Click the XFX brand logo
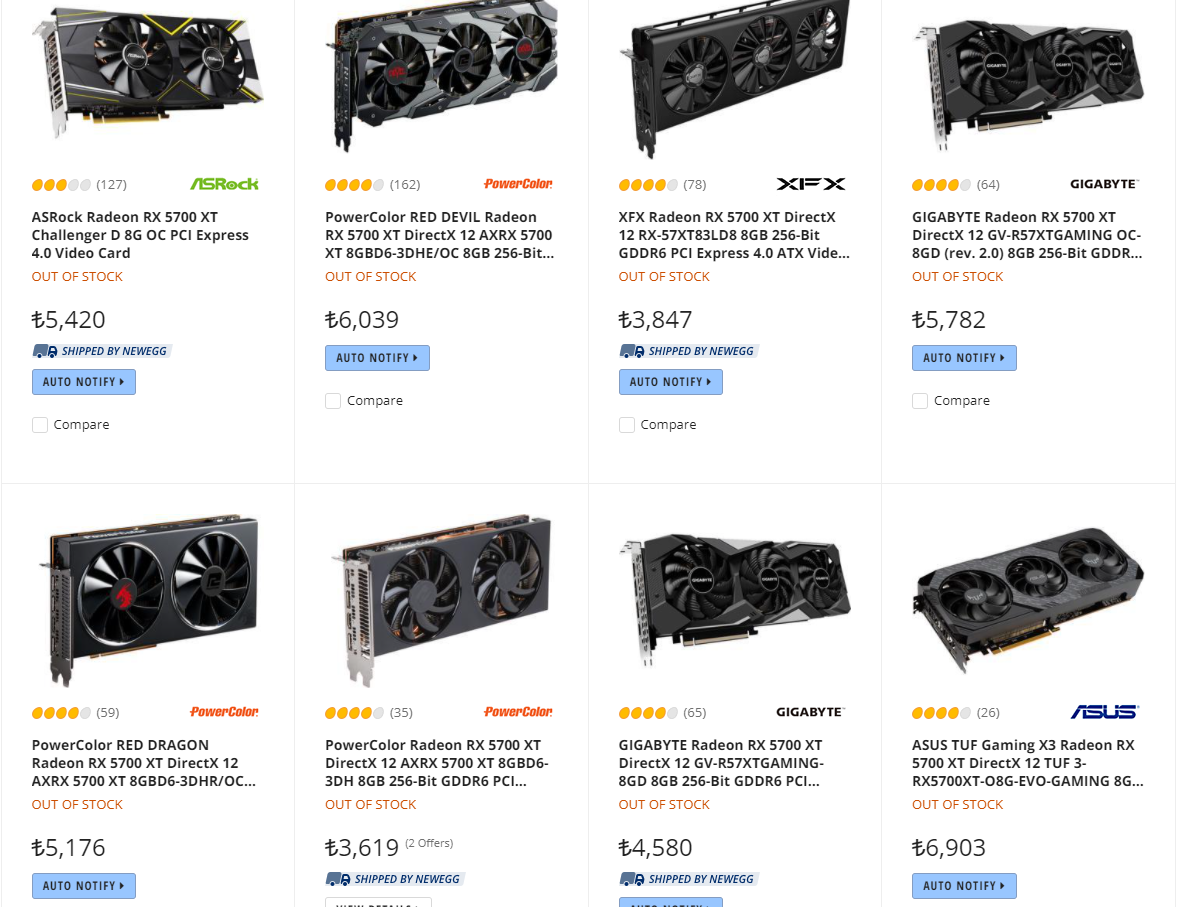This screenshot has height=907, width=1189. pyautogui.click(x=811, y=184)
